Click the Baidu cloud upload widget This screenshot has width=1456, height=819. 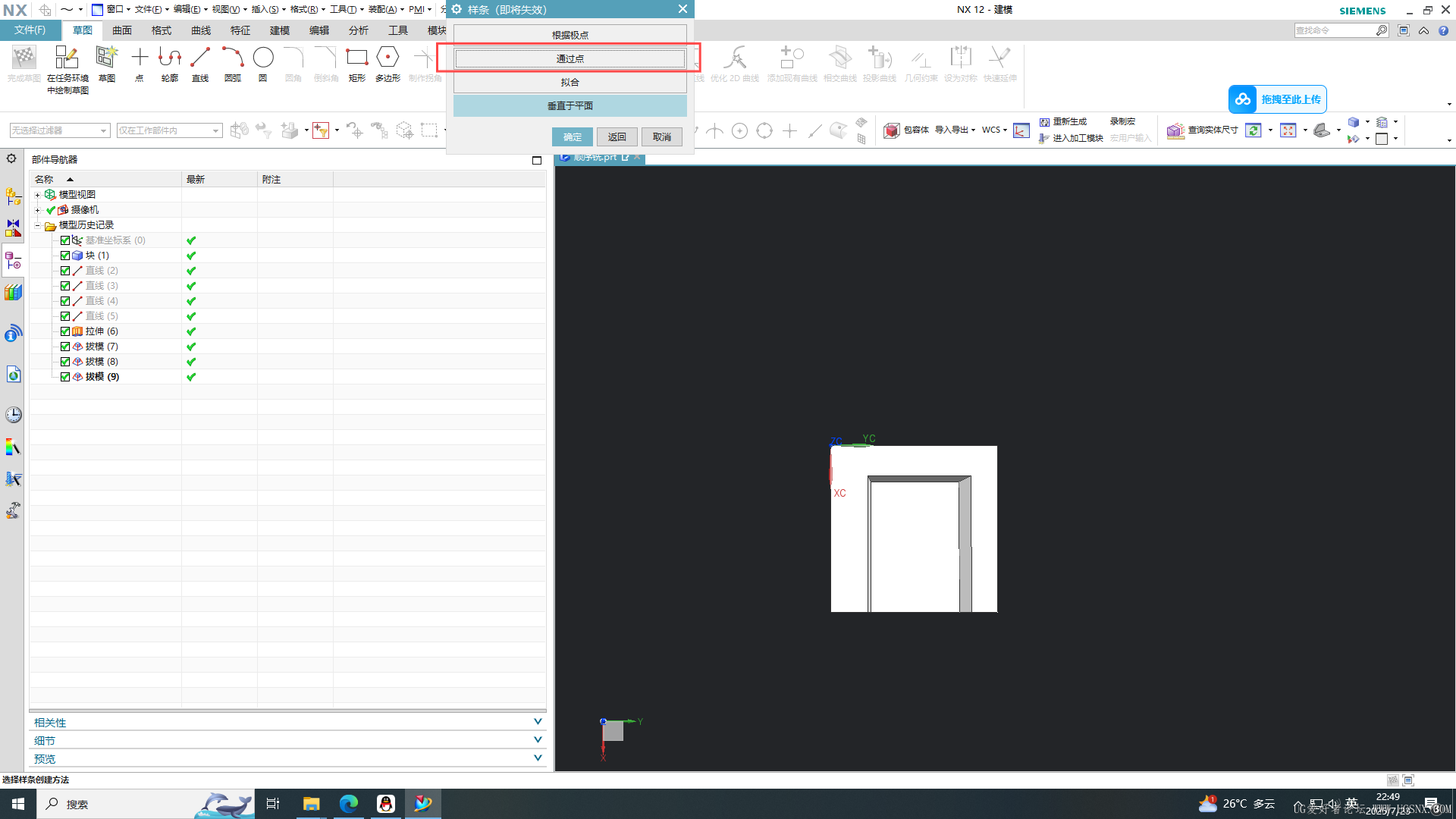1277,99
